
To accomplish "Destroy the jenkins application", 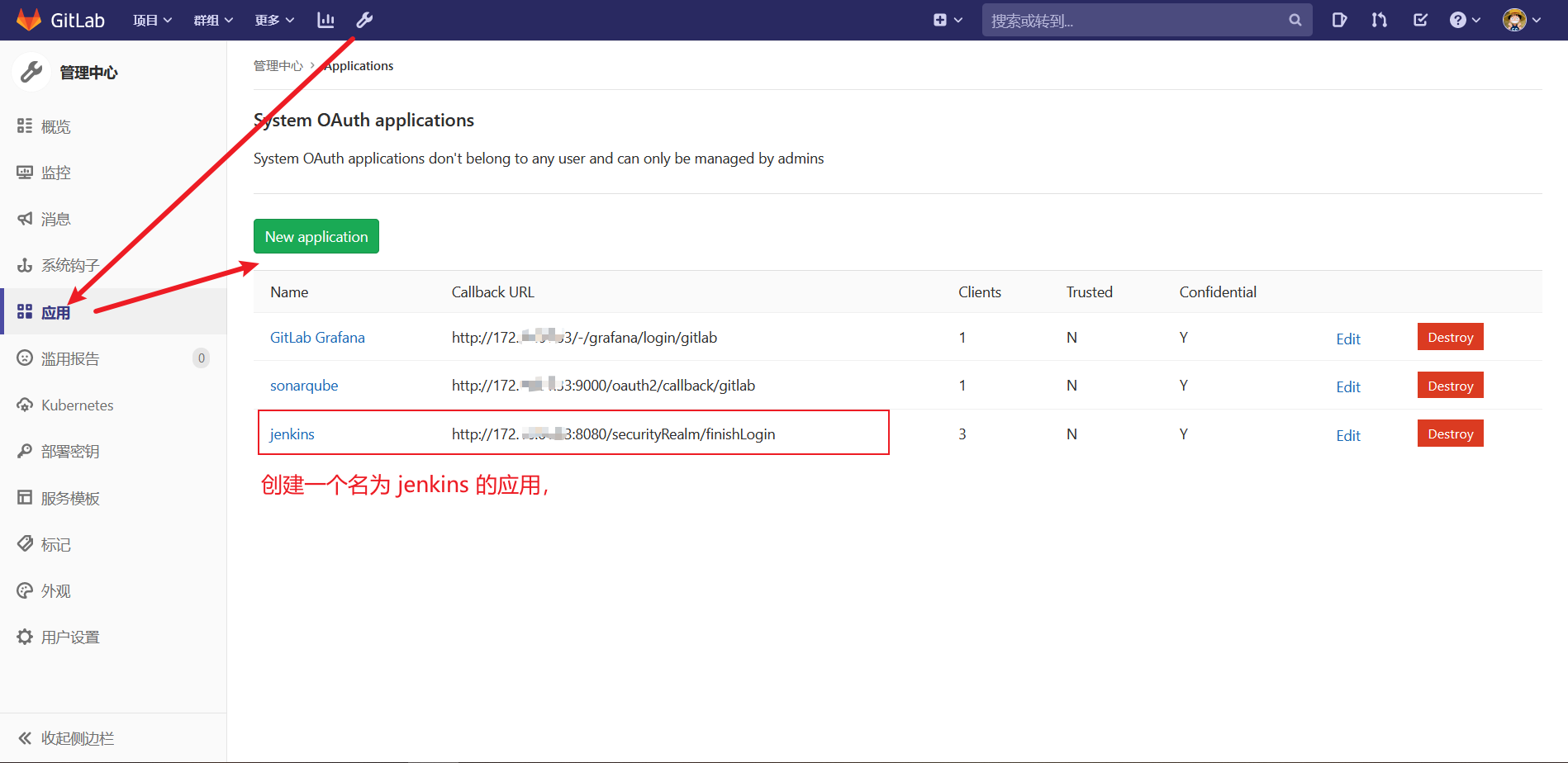I will coord(1450,434).
